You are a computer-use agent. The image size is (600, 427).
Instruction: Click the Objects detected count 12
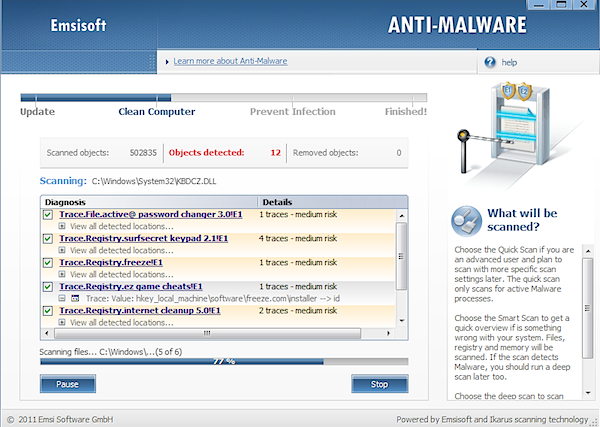[276, 153]
